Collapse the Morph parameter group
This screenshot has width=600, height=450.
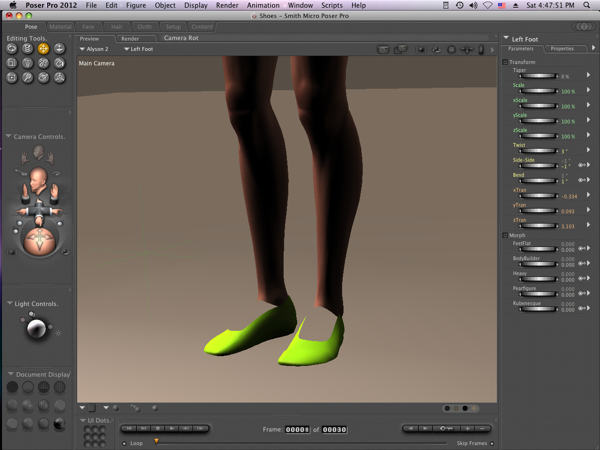coord(505,235)
